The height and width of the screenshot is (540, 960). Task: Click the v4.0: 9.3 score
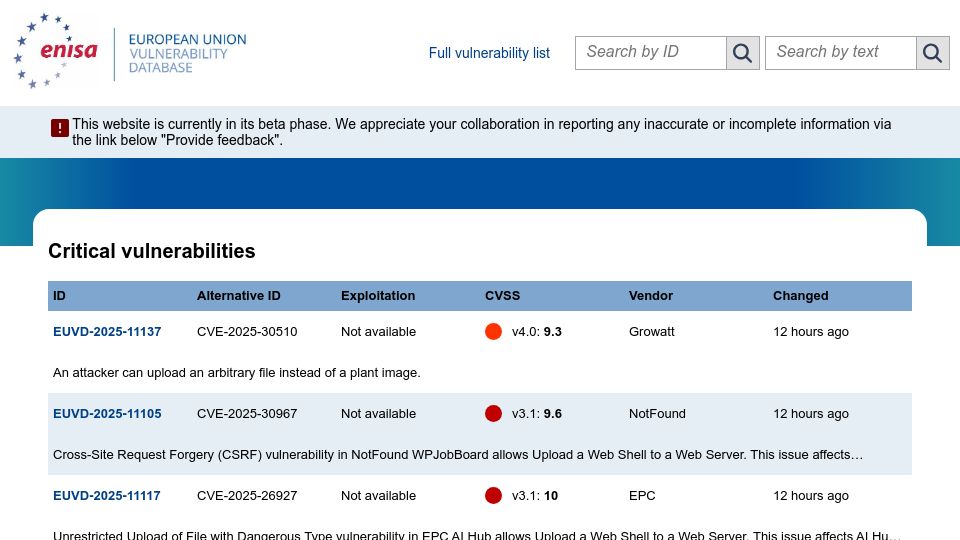537,332
